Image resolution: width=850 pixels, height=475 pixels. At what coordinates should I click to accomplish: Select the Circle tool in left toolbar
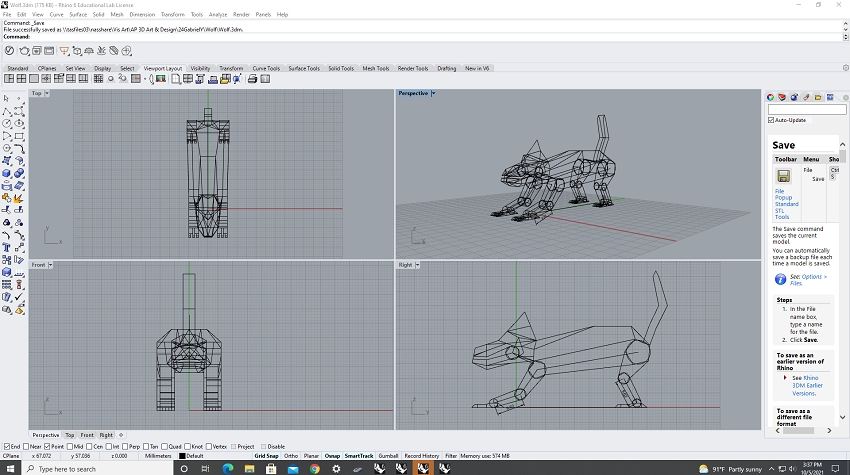coord(7,123)
